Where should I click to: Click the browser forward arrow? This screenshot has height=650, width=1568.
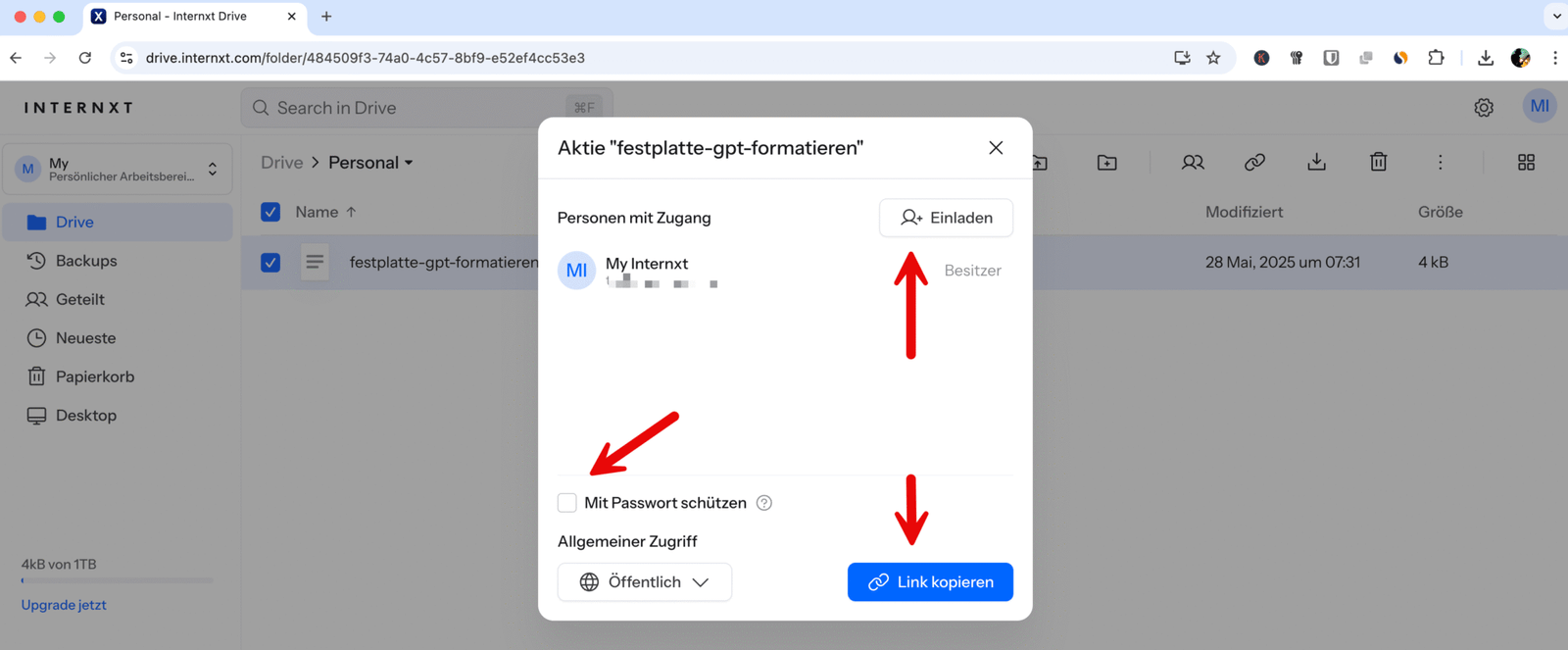click(x=50, y=58)
